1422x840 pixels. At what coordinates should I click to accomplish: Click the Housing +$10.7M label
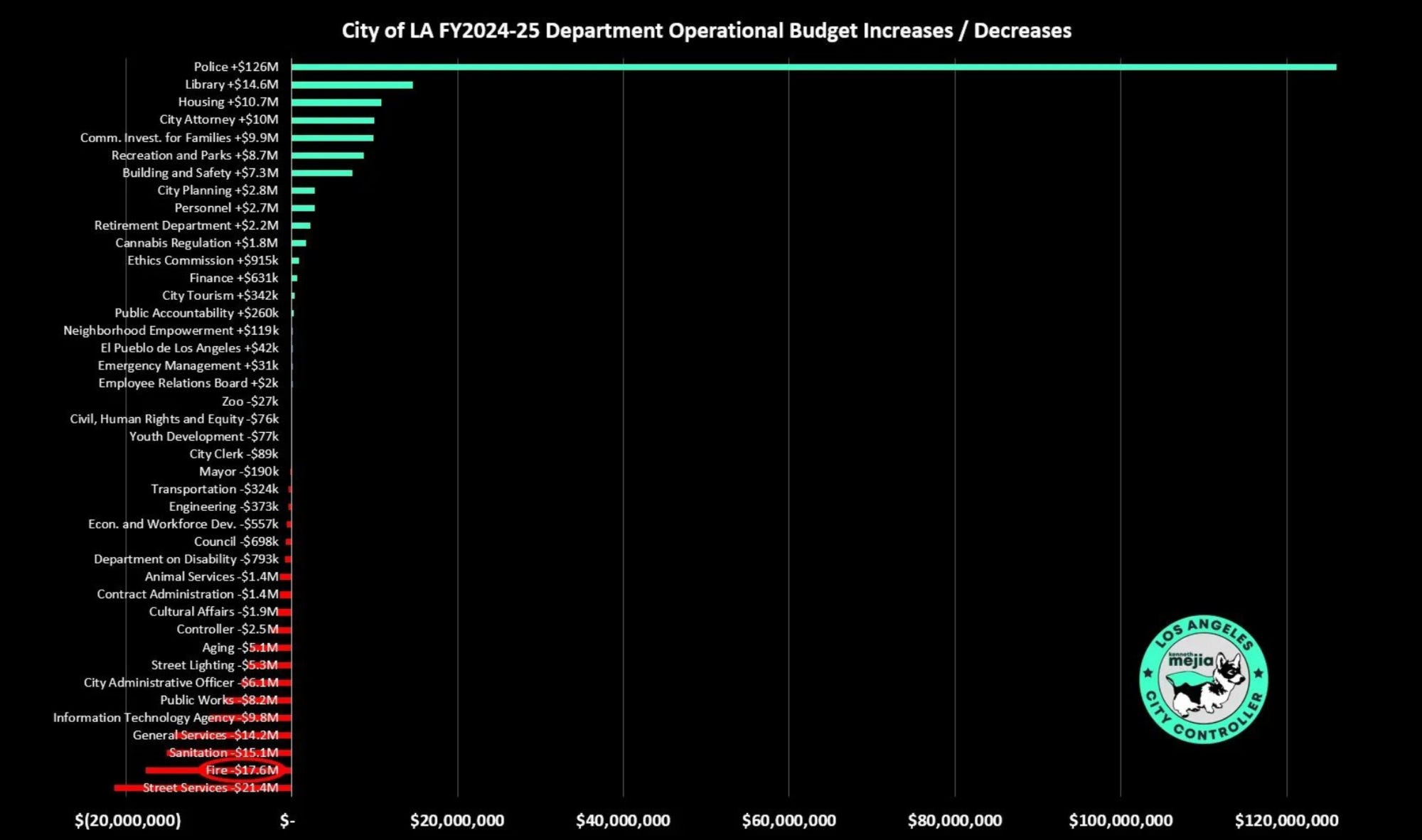(x=228, y=102)
